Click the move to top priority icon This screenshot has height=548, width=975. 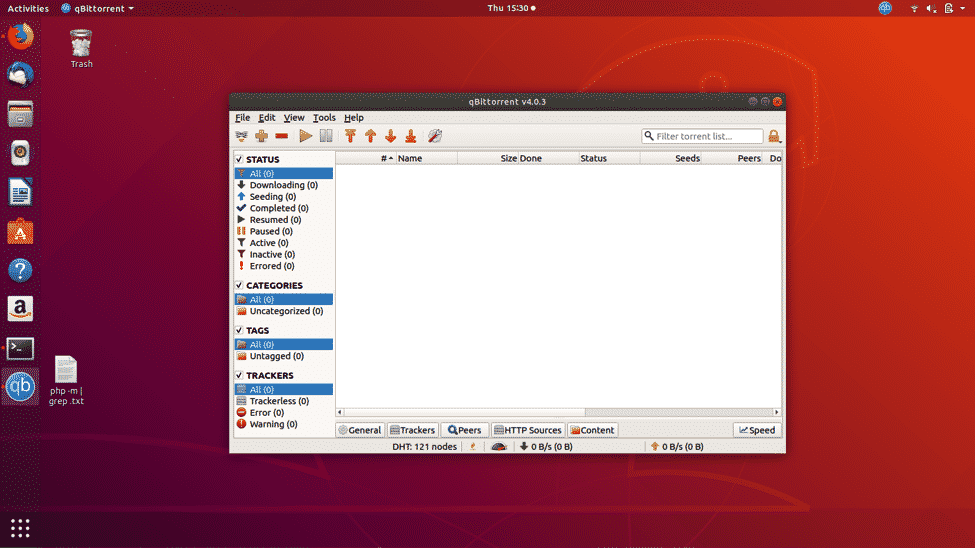pyautogui.click(x=350, y=136)
